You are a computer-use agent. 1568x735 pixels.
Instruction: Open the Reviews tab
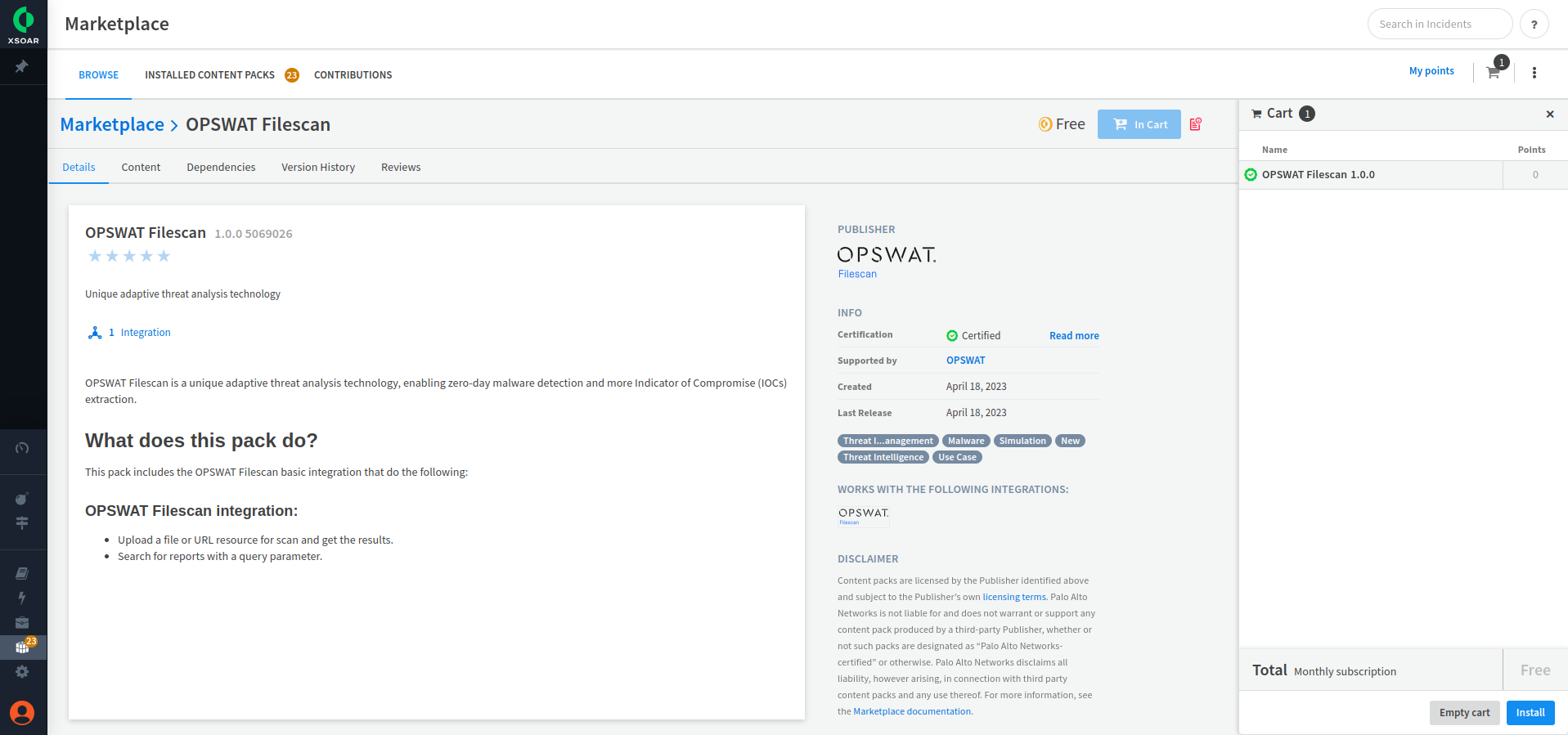pos(401,167)
